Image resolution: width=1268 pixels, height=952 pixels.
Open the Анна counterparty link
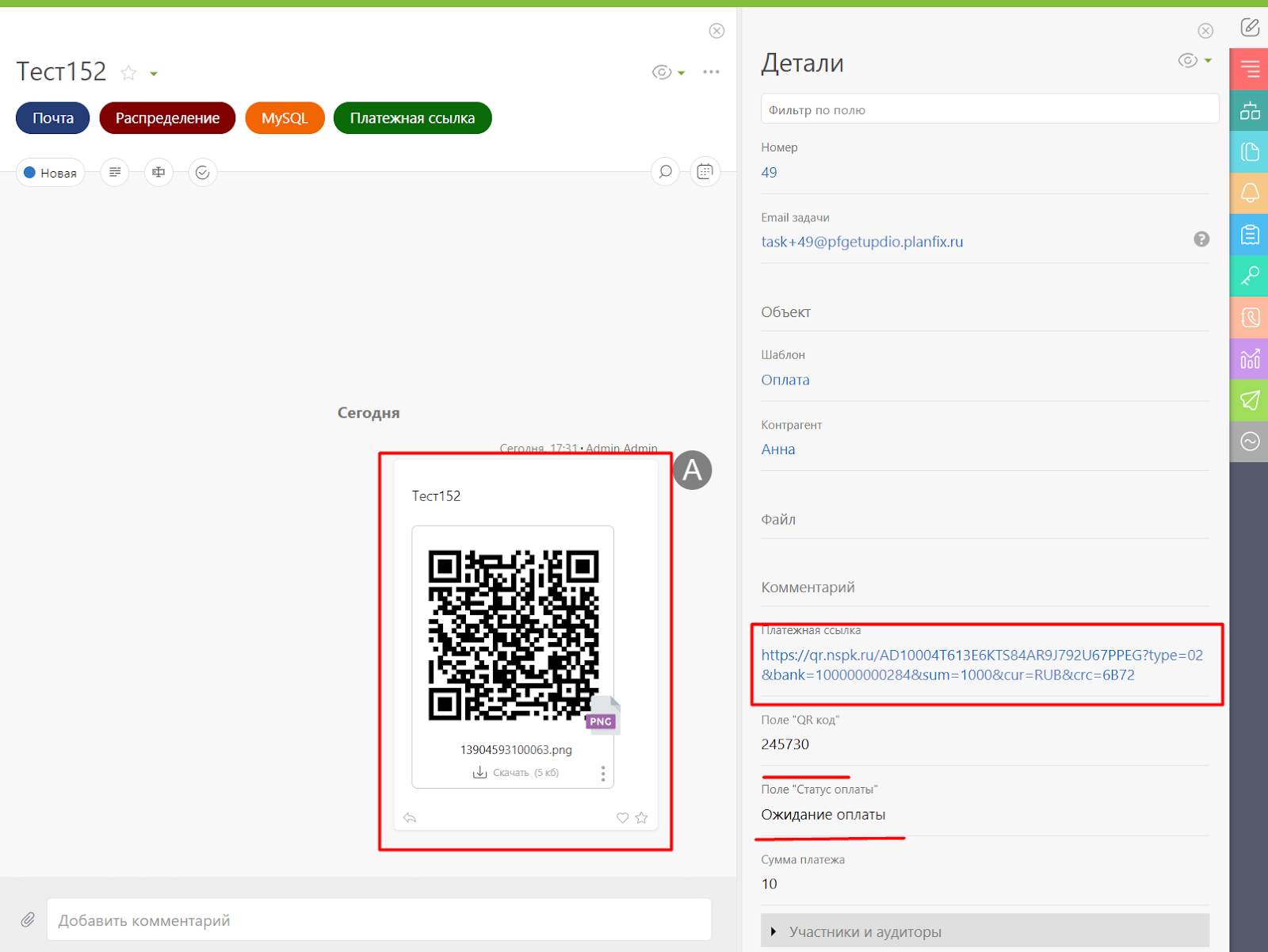[778, 449]
